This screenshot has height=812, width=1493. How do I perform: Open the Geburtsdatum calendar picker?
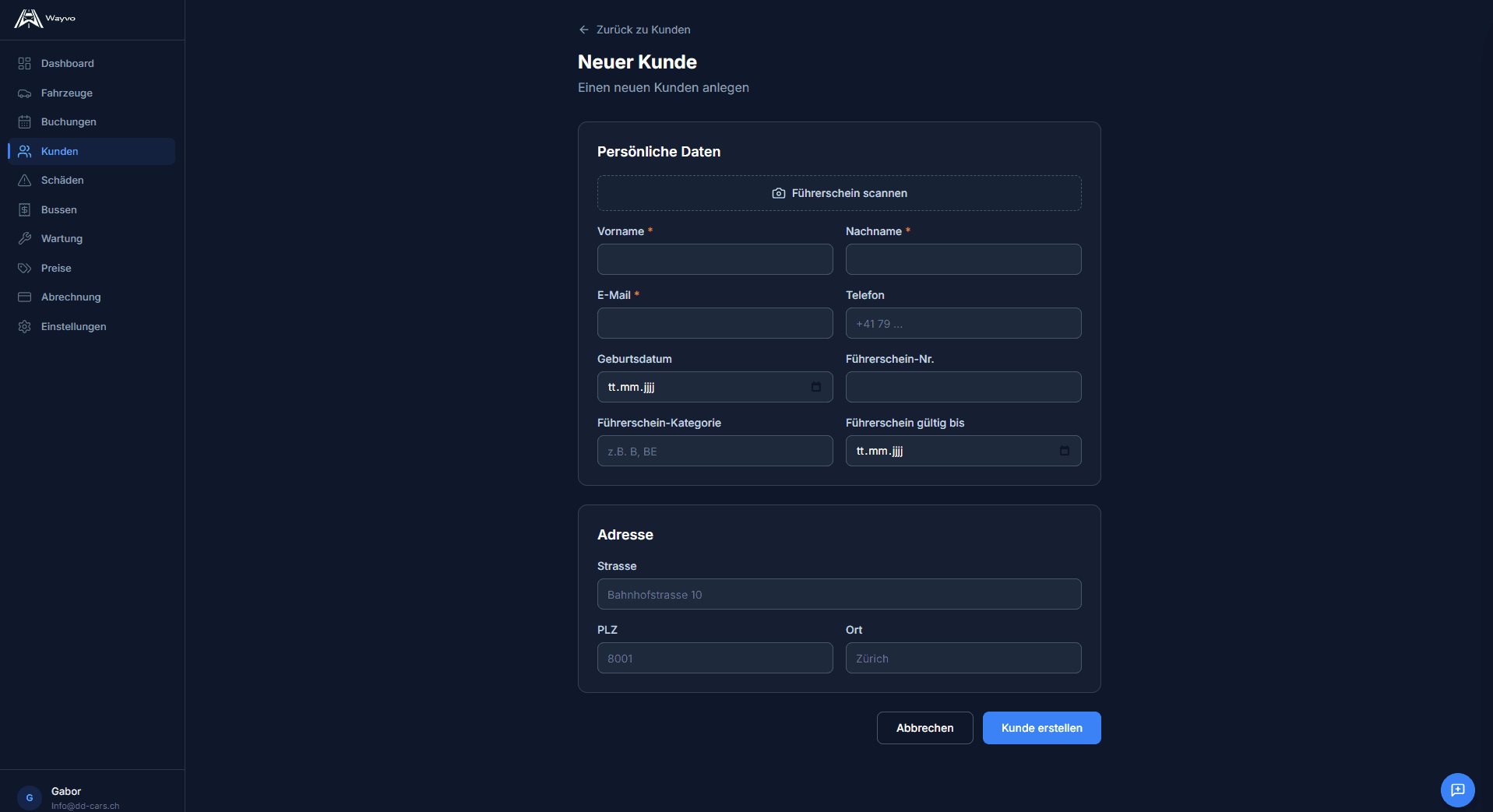816,387
